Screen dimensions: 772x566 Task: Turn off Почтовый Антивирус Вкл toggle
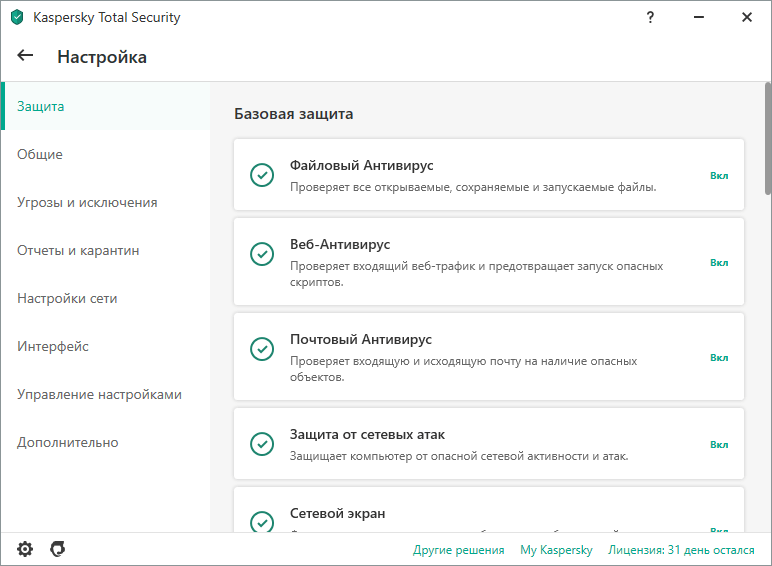(719, 357)
